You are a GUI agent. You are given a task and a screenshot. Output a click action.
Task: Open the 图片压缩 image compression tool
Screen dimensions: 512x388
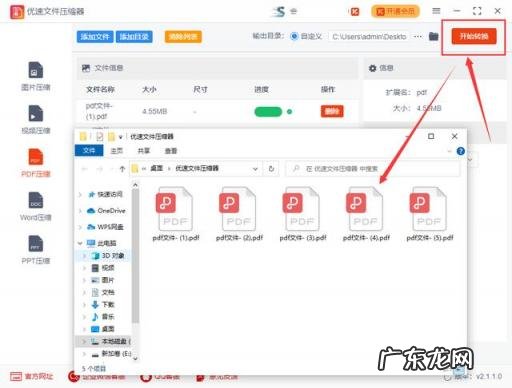(x=36, y=77)
